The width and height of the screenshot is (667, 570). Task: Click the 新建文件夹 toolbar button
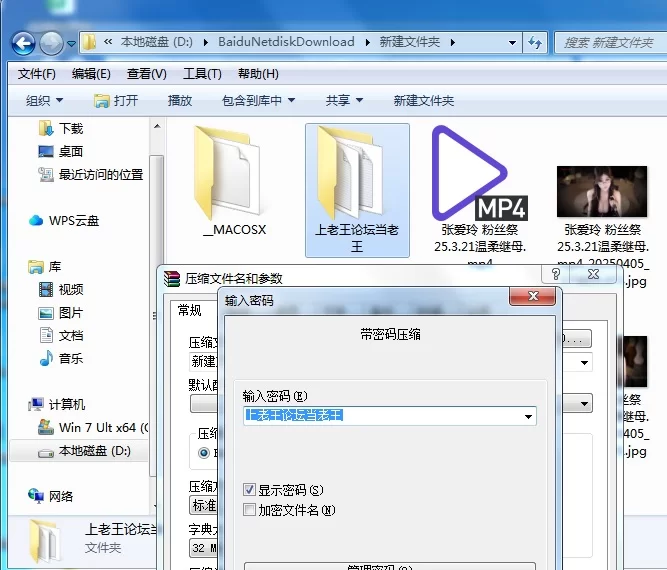423,101
